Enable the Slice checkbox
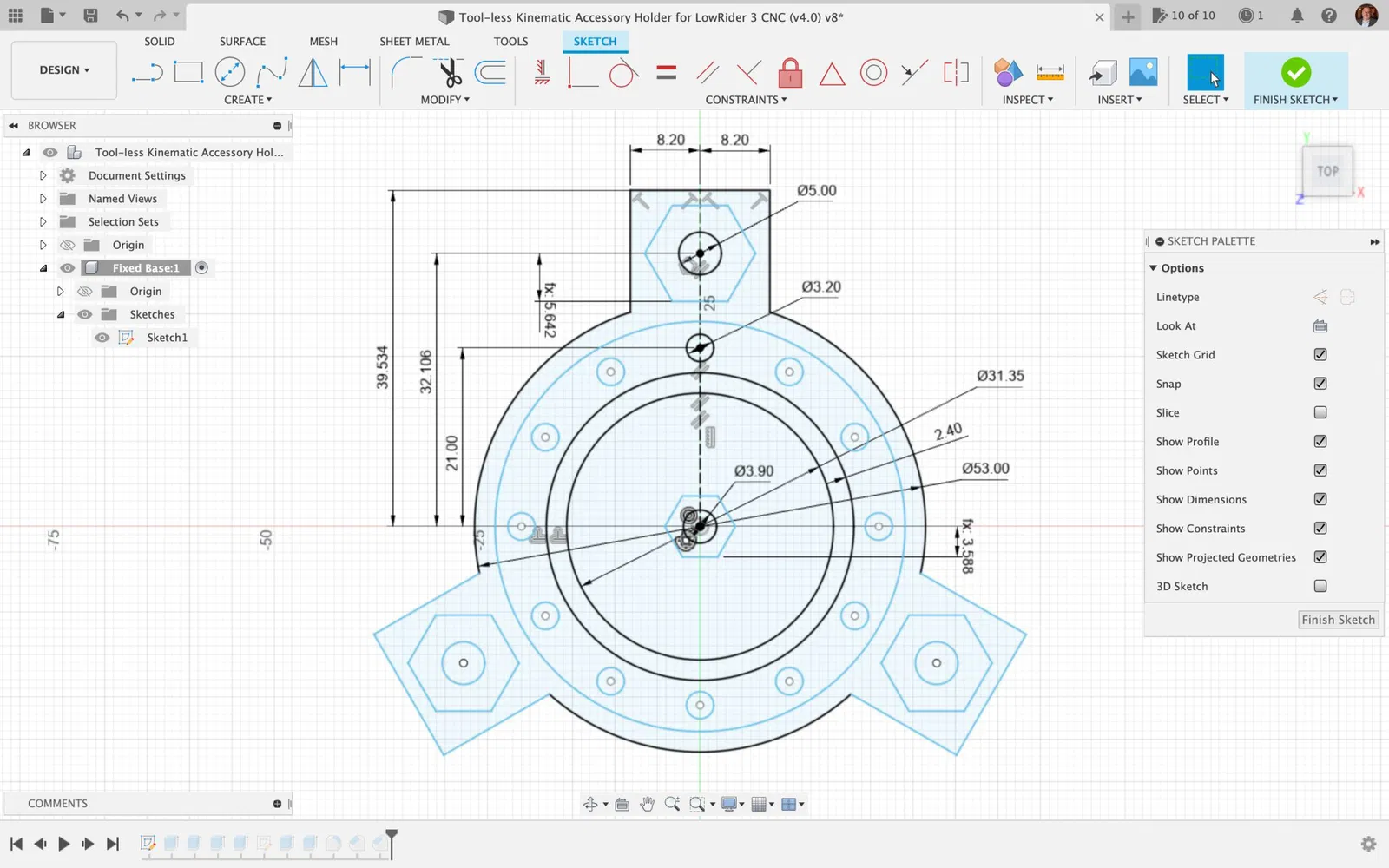Screen dimensions: 1389x868 [1320, 412]
